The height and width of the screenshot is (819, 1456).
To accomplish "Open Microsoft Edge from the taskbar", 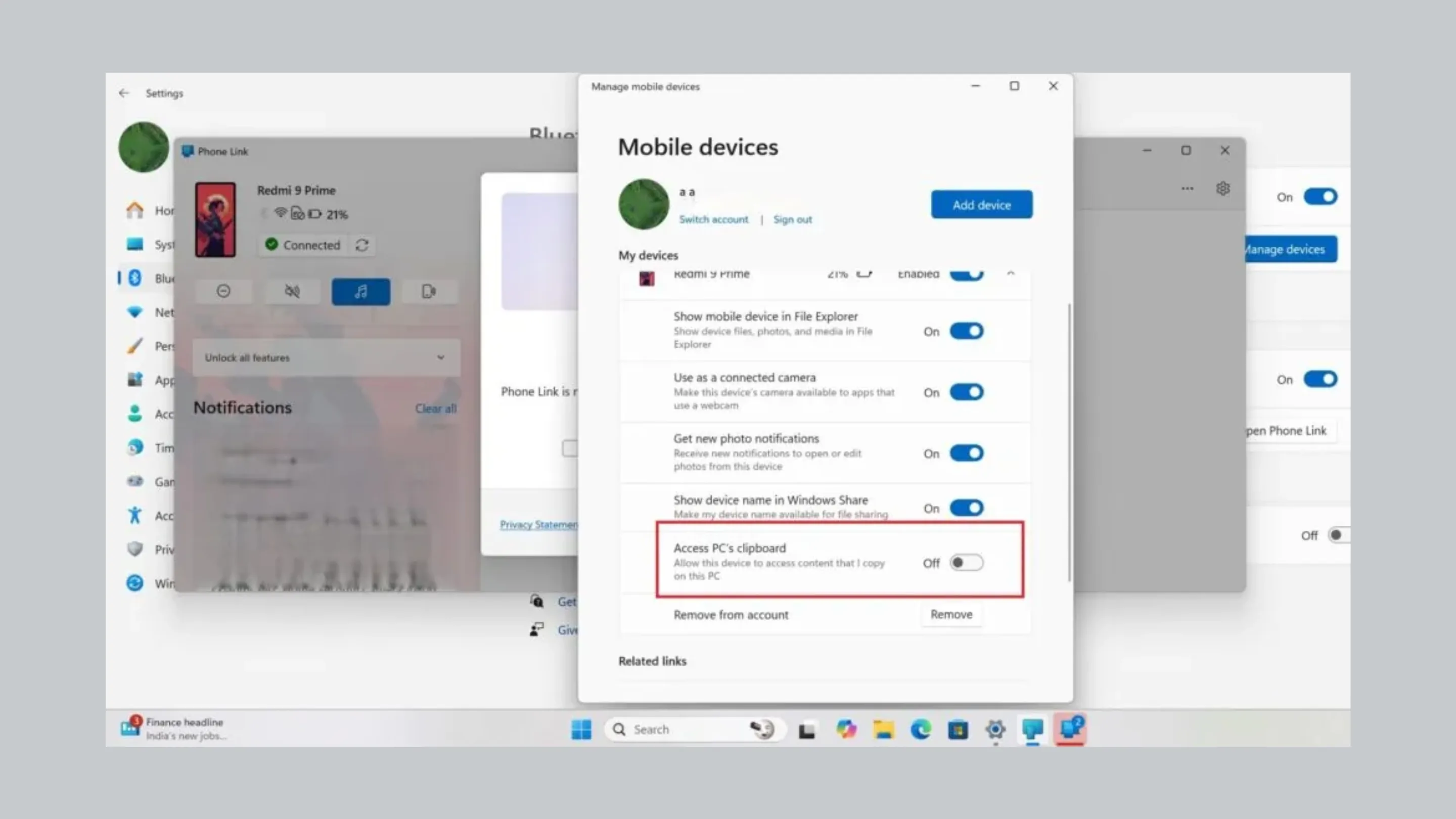I will [920, 729].
